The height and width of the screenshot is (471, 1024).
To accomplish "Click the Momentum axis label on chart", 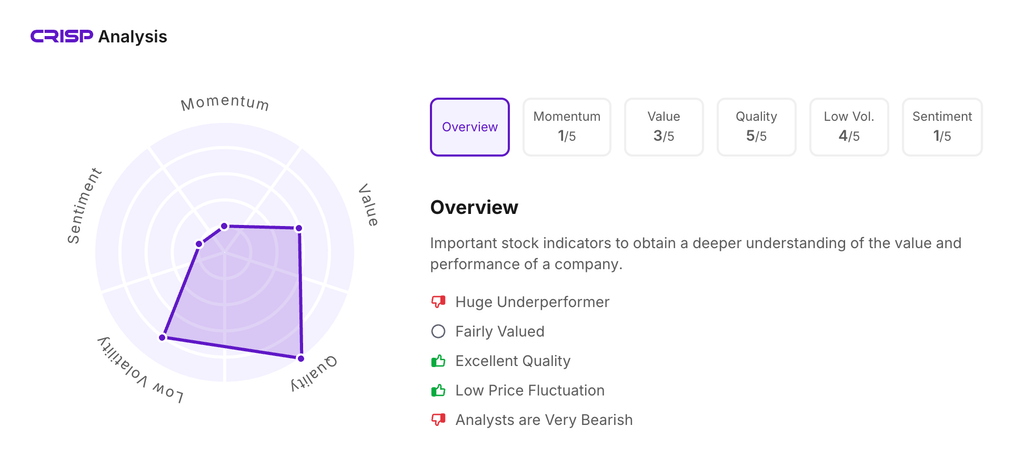I will point(225,103).
